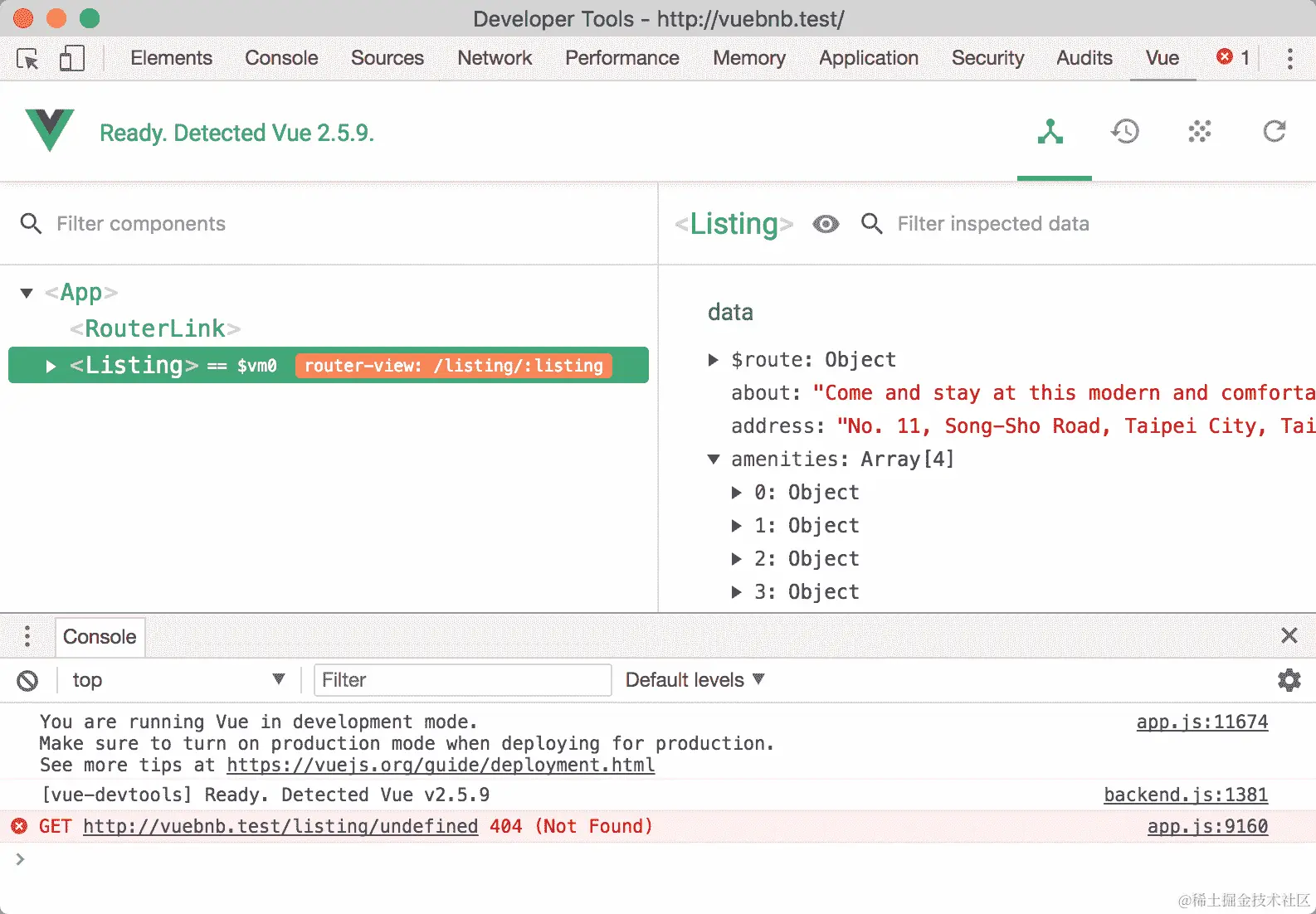This screenshot has width=1316, height=914.
Task: Click the router-view /listing/:listing badge
Action: (x=454, y=366)
